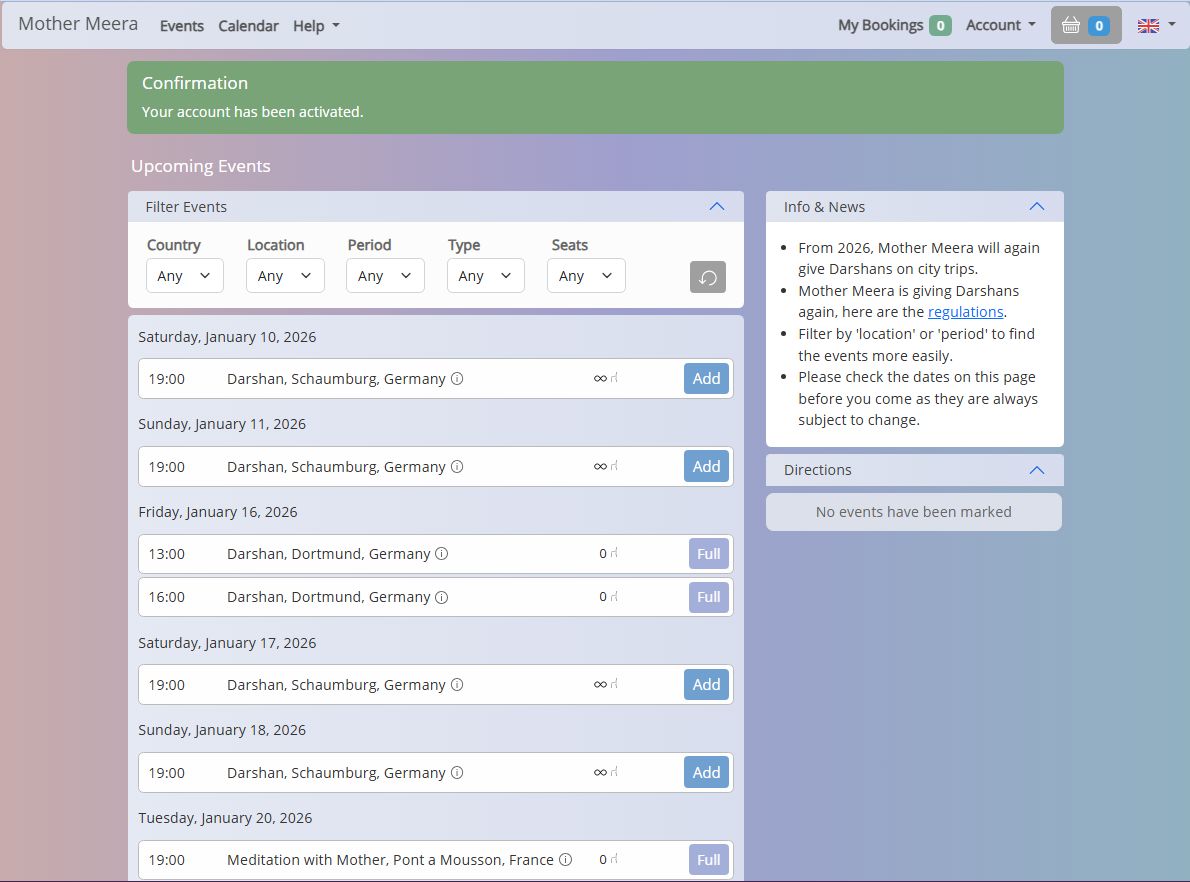Click info icon for 13:00 Dortmund Darshan

click(441, 554)
